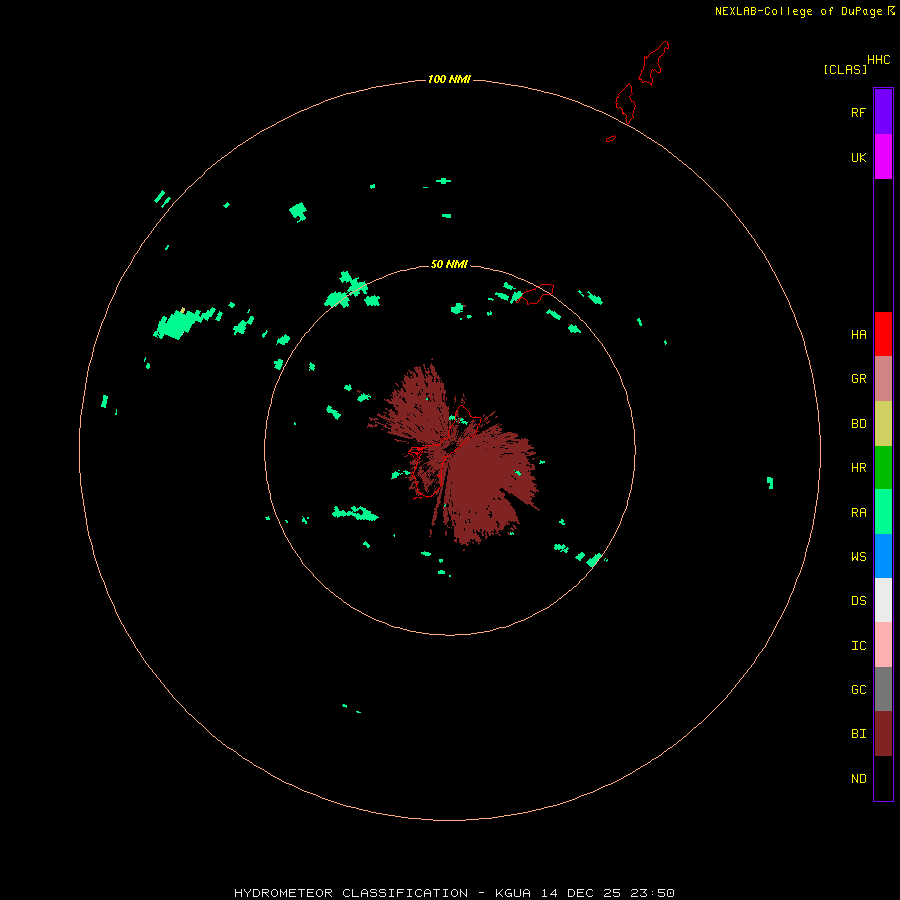Click the RA legend label
Viewport: 900px width, 900px height.
point(858,513)
